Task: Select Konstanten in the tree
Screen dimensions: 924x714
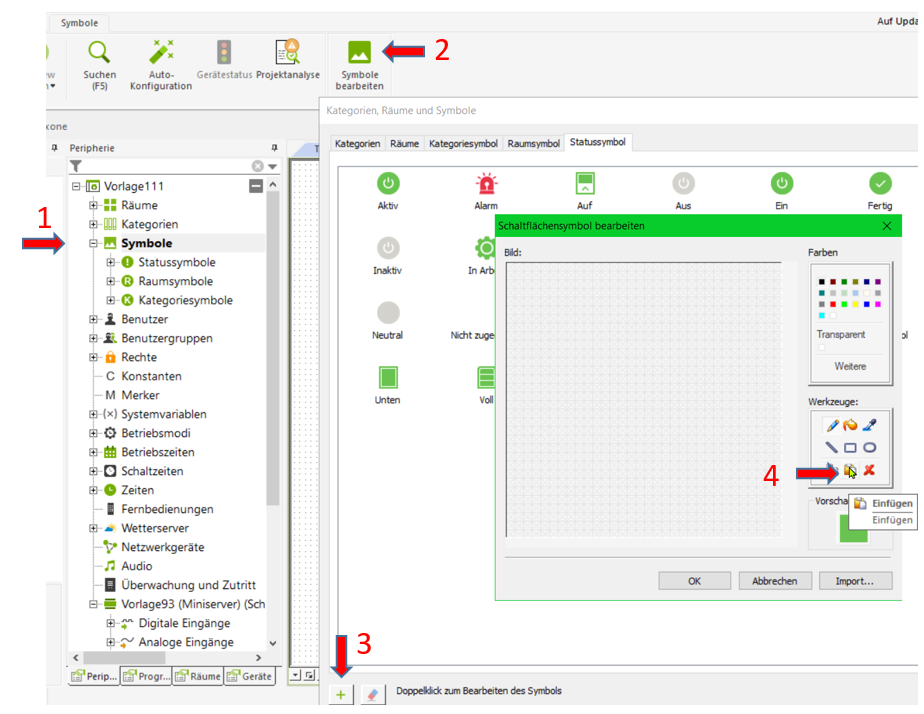Action: [151, 376]
